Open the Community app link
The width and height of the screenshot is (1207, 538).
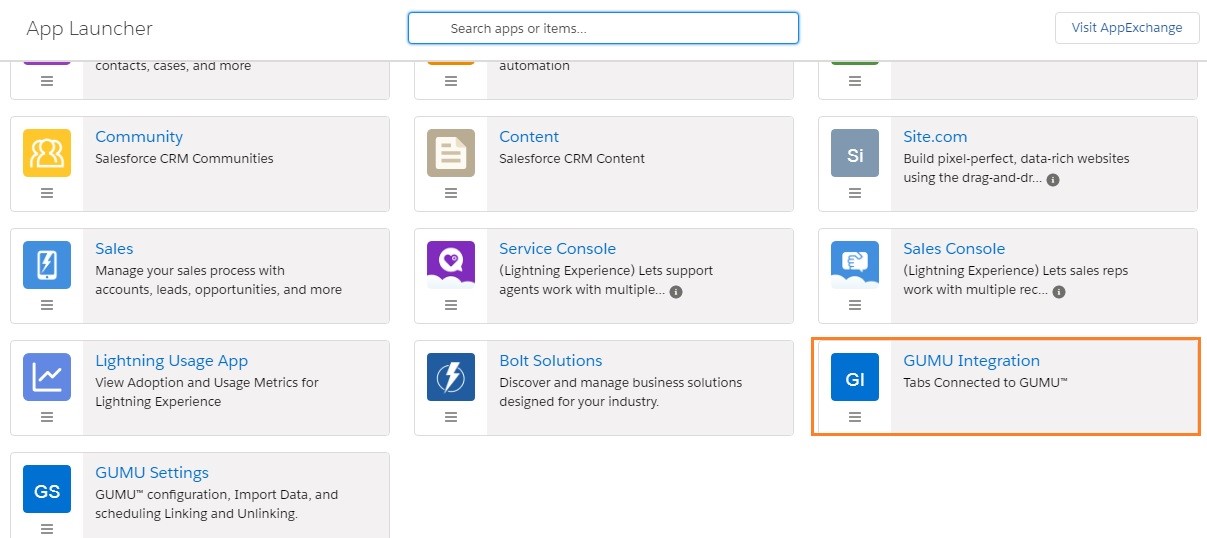pyautogui.click(x=139, y=137)
